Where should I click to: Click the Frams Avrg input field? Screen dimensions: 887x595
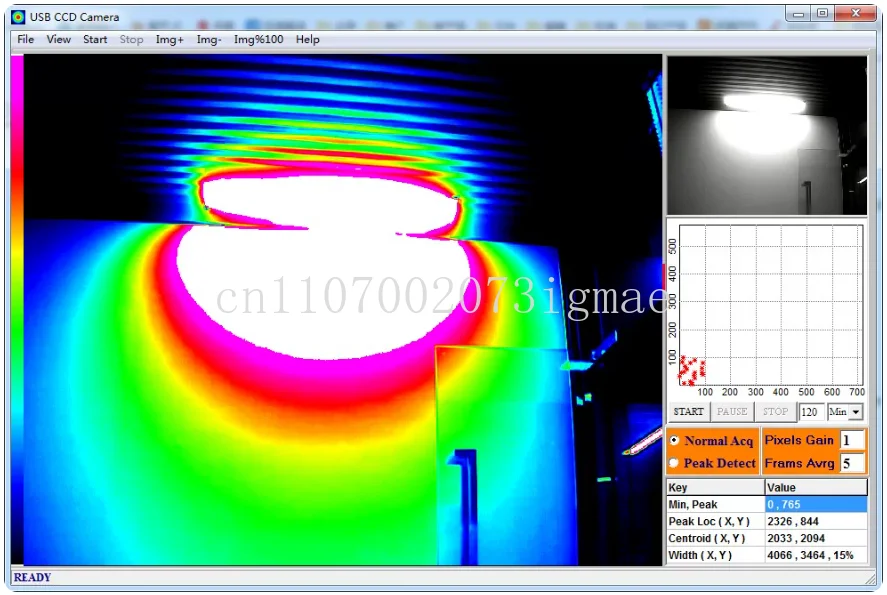pyautogui.click(x=852, y=463)
